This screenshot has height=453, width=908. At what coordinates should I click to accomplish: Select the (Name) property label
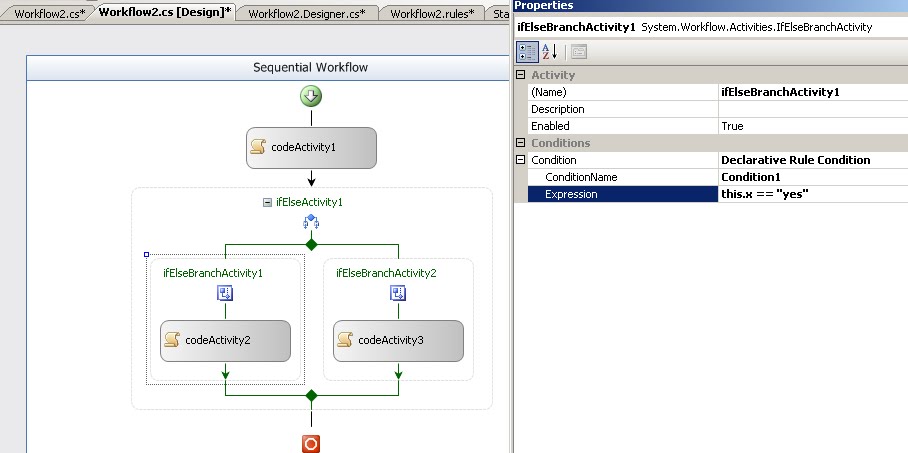point(548,92)
